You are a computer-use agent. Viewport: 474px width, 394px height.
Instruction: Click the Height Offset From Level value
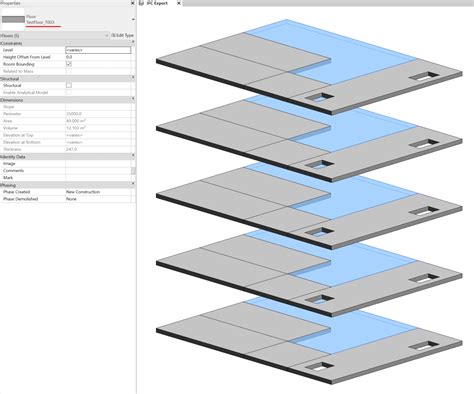point(98,57)
